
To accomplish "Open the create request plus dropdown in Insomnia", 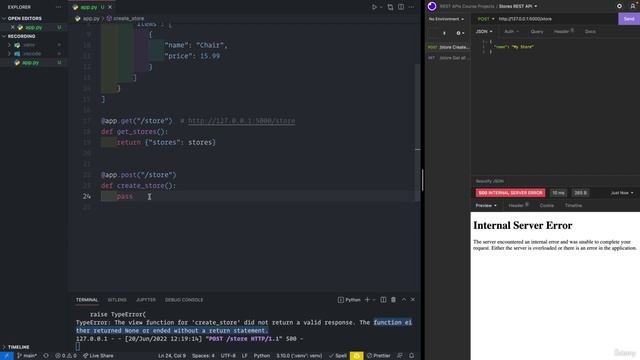I will pos(460,33).
